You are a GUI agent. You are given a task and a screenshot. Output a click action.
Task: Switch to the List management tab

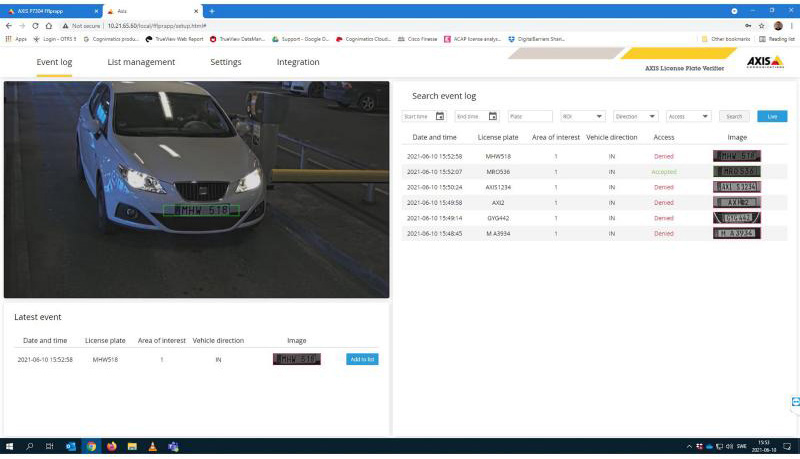coord(141,62)
